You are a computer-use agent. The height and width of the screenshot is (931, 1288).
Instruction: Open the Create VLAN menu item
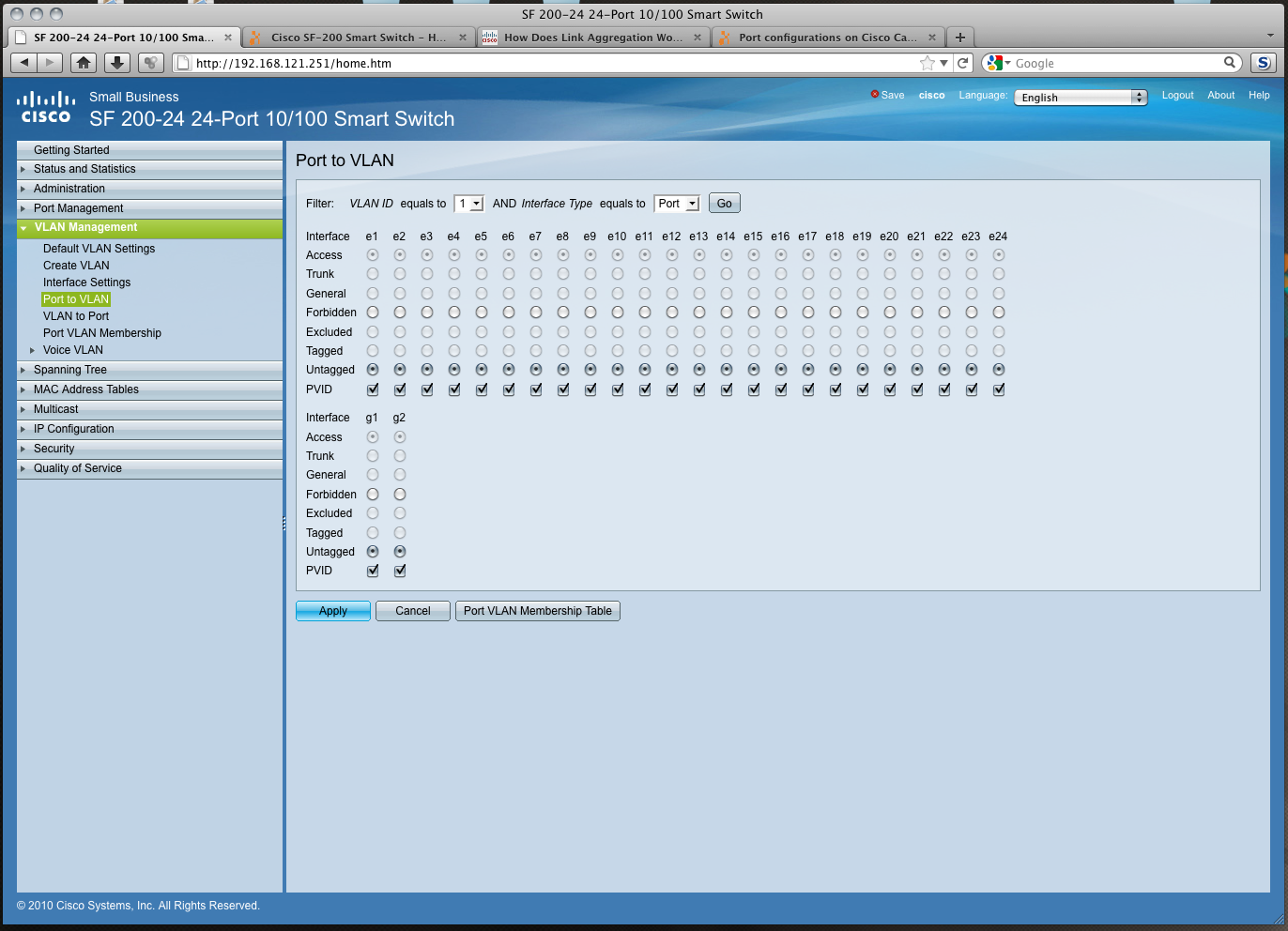(x=76, y=266)
